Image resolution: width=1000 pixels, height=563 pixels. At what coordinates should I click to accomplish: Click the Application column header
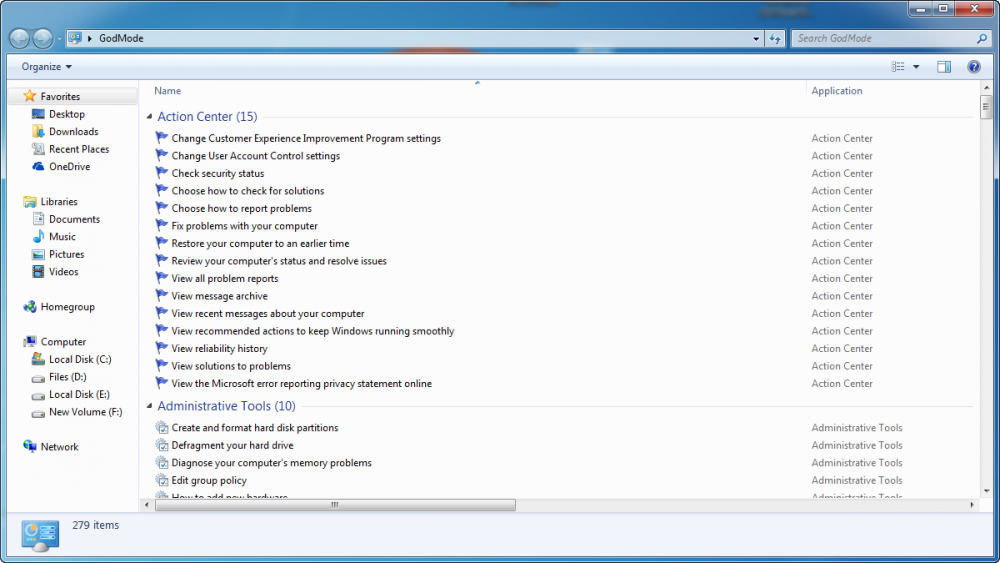click(837, 91)
